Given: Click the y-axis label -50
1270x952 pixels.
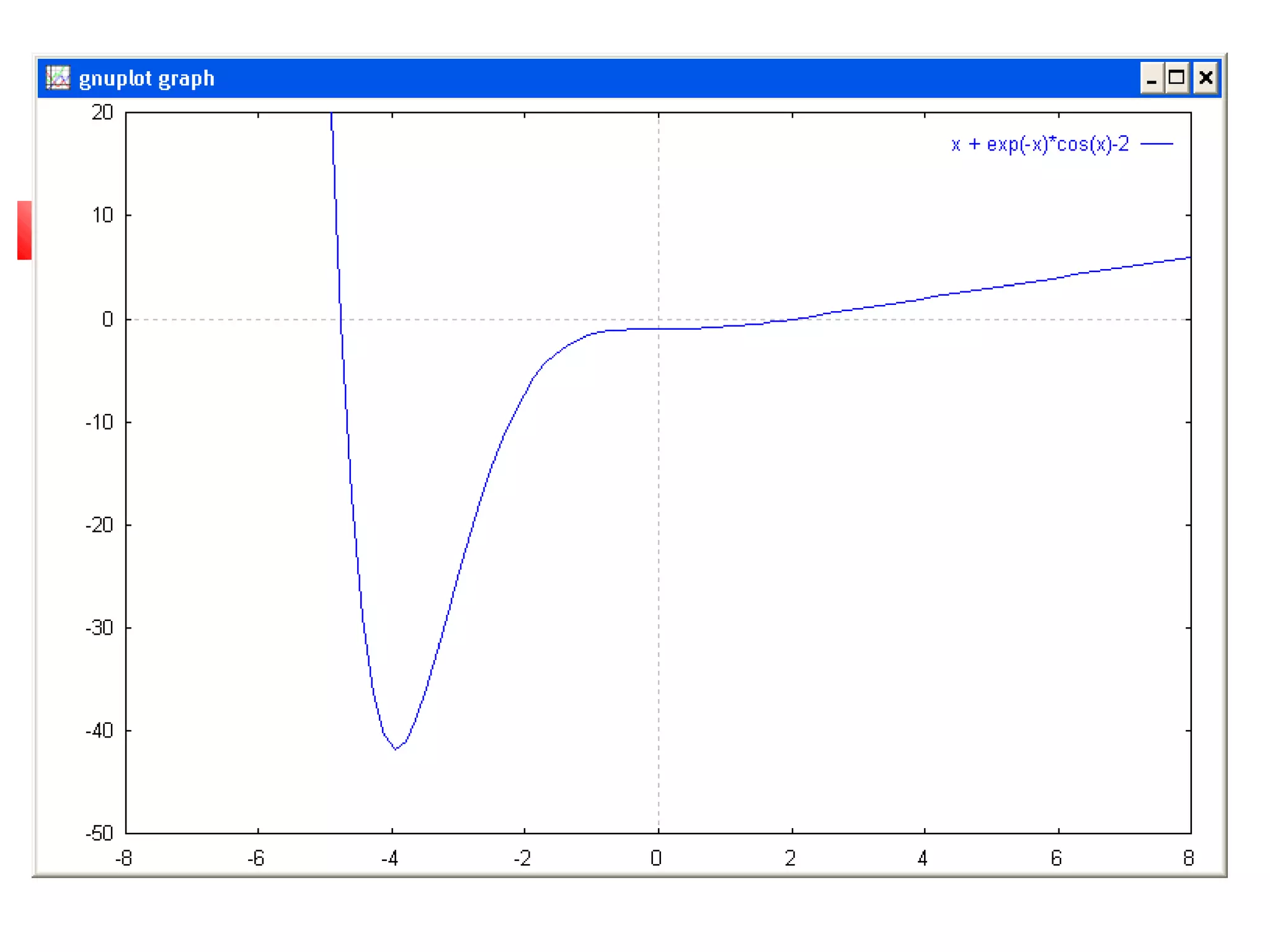Looking at the screenshot, I should (99, 833).
